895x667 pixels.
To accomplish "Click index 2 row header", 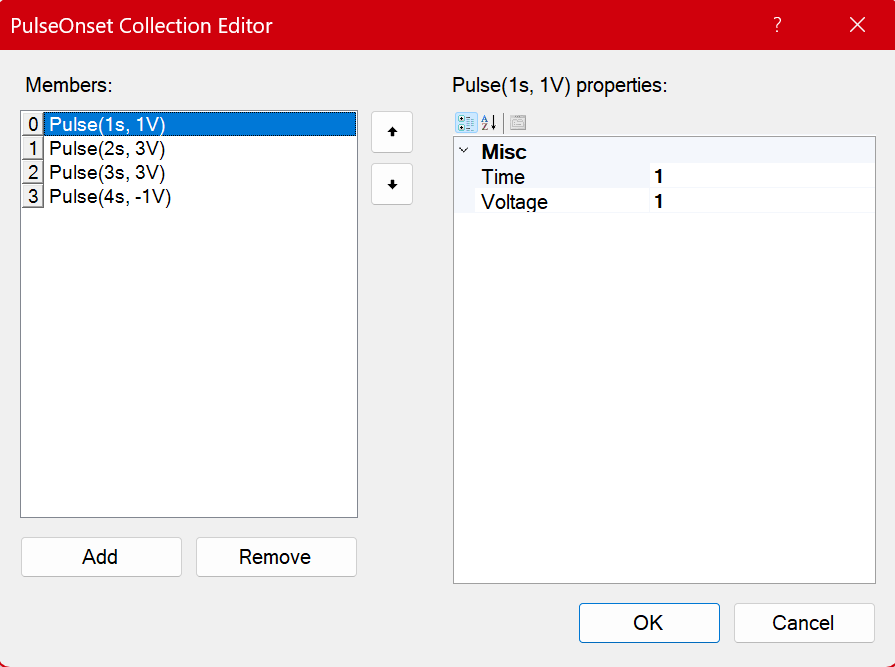I will pyautogui.click(x=33, y=172).
